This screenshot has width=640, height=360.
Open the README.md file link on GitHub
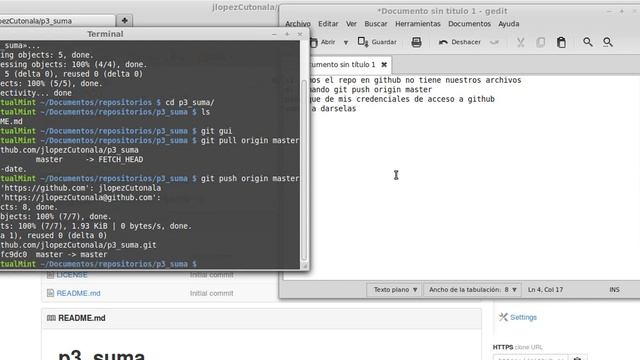click(x=78, y=293)
